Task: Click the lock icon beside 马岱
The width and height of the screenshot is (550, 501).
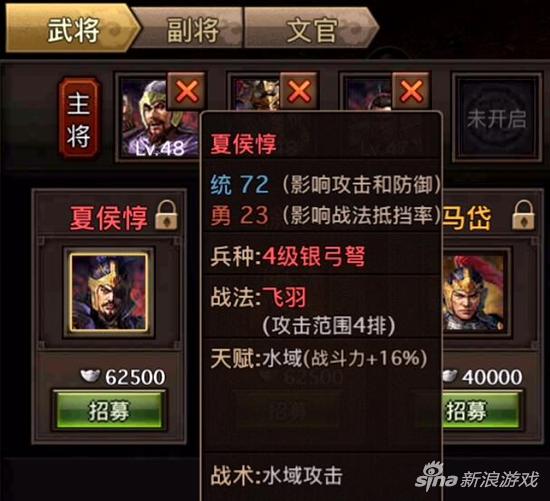Action: point(523,215)
